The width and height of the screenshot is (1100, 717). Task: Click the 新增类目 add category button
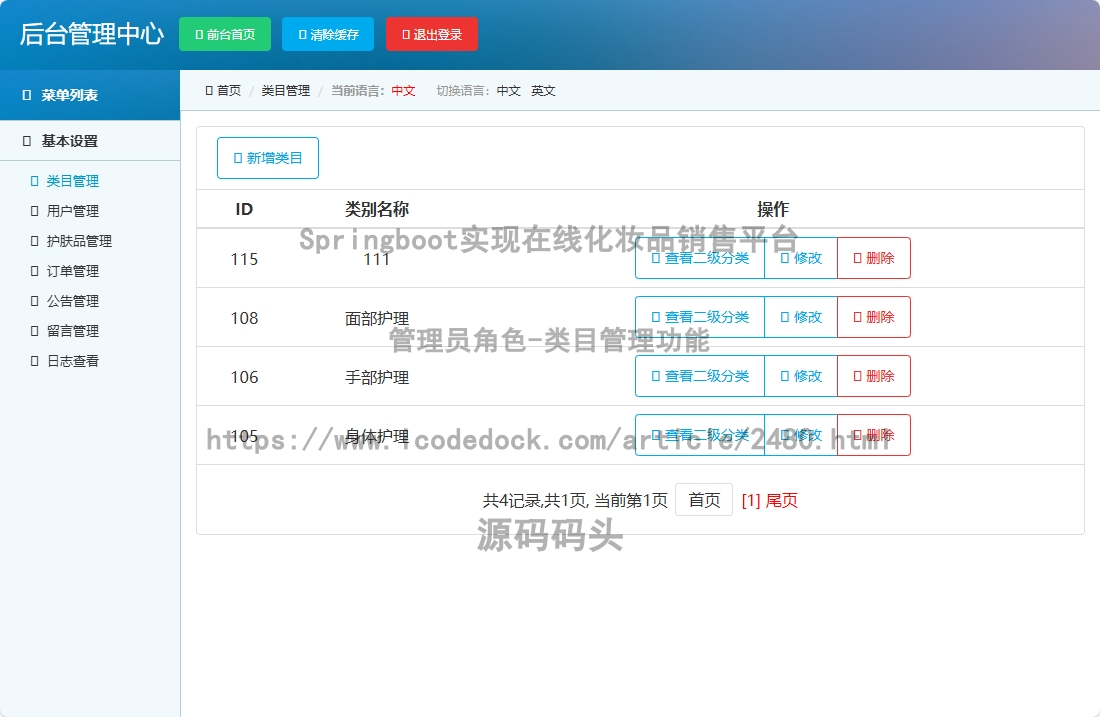(268, 158)
